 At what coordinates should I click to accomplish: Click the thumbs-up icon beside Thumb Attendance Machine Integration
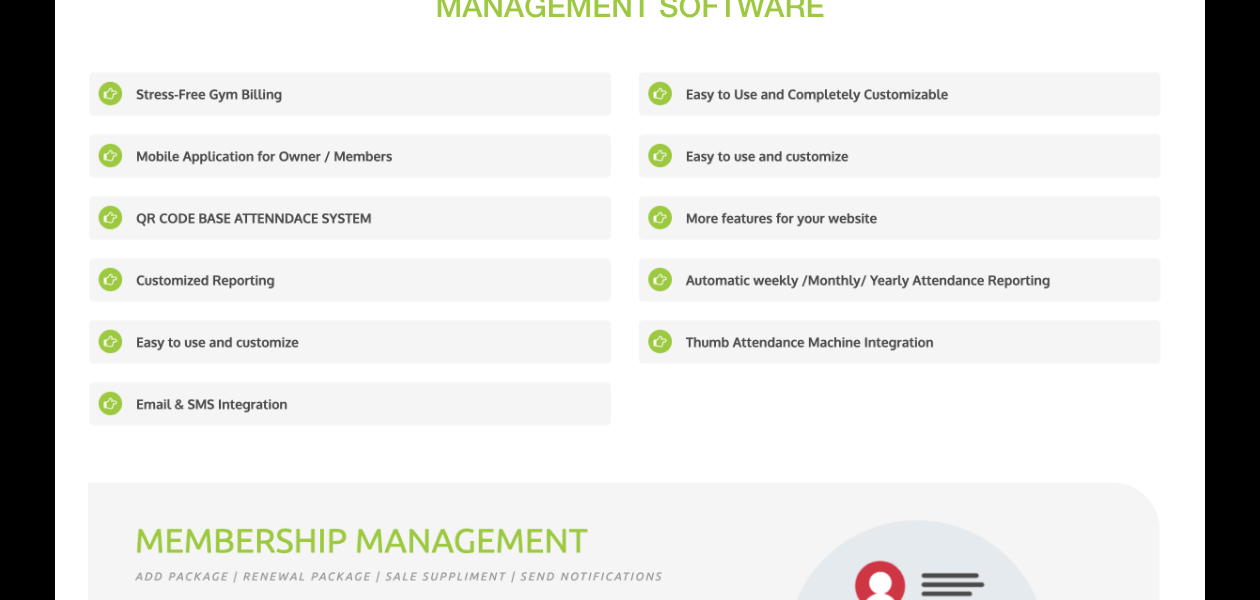point(659,341)
